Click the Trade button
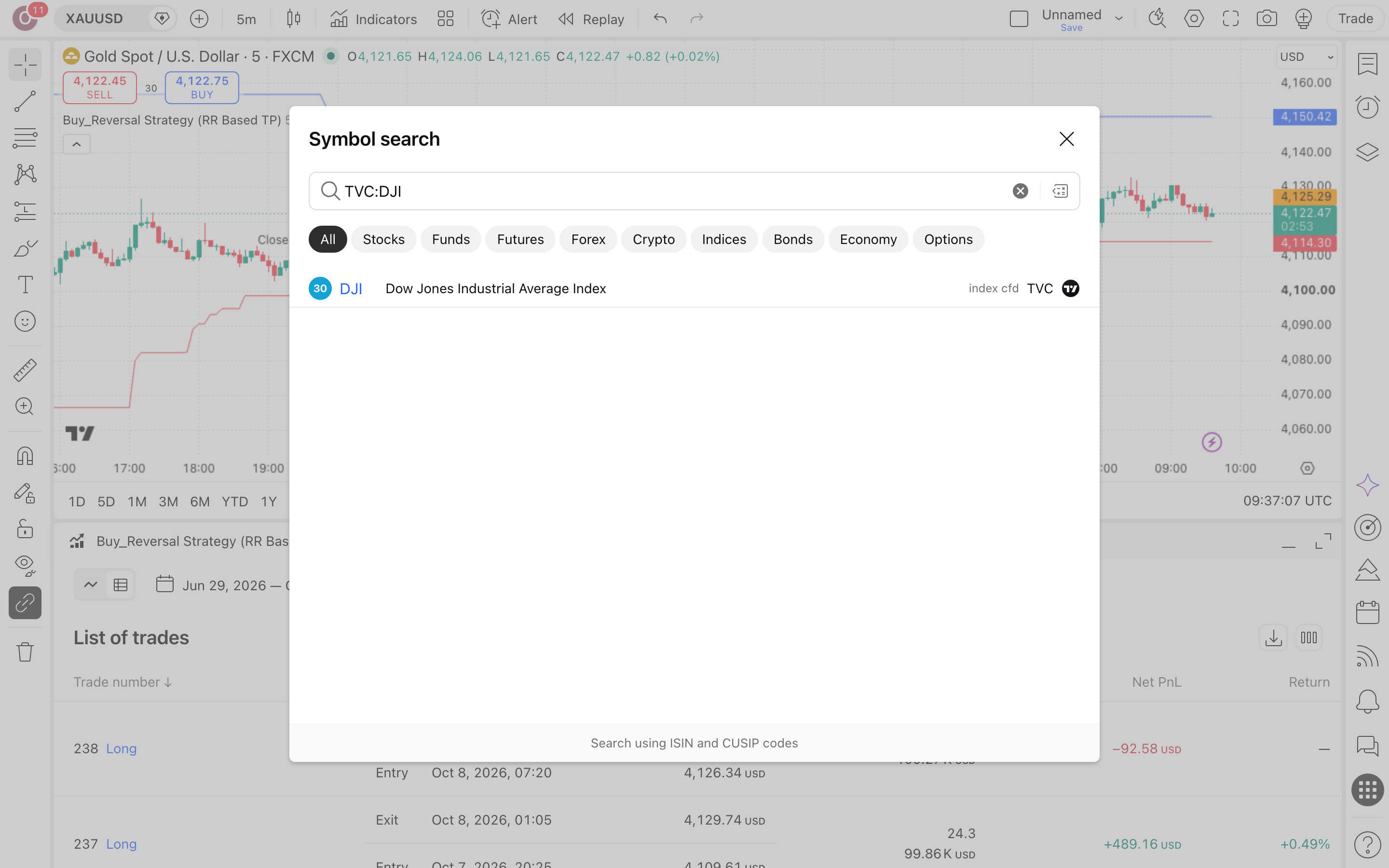Viewport: 1389px width, 868px height. (x=1355, y=19)
